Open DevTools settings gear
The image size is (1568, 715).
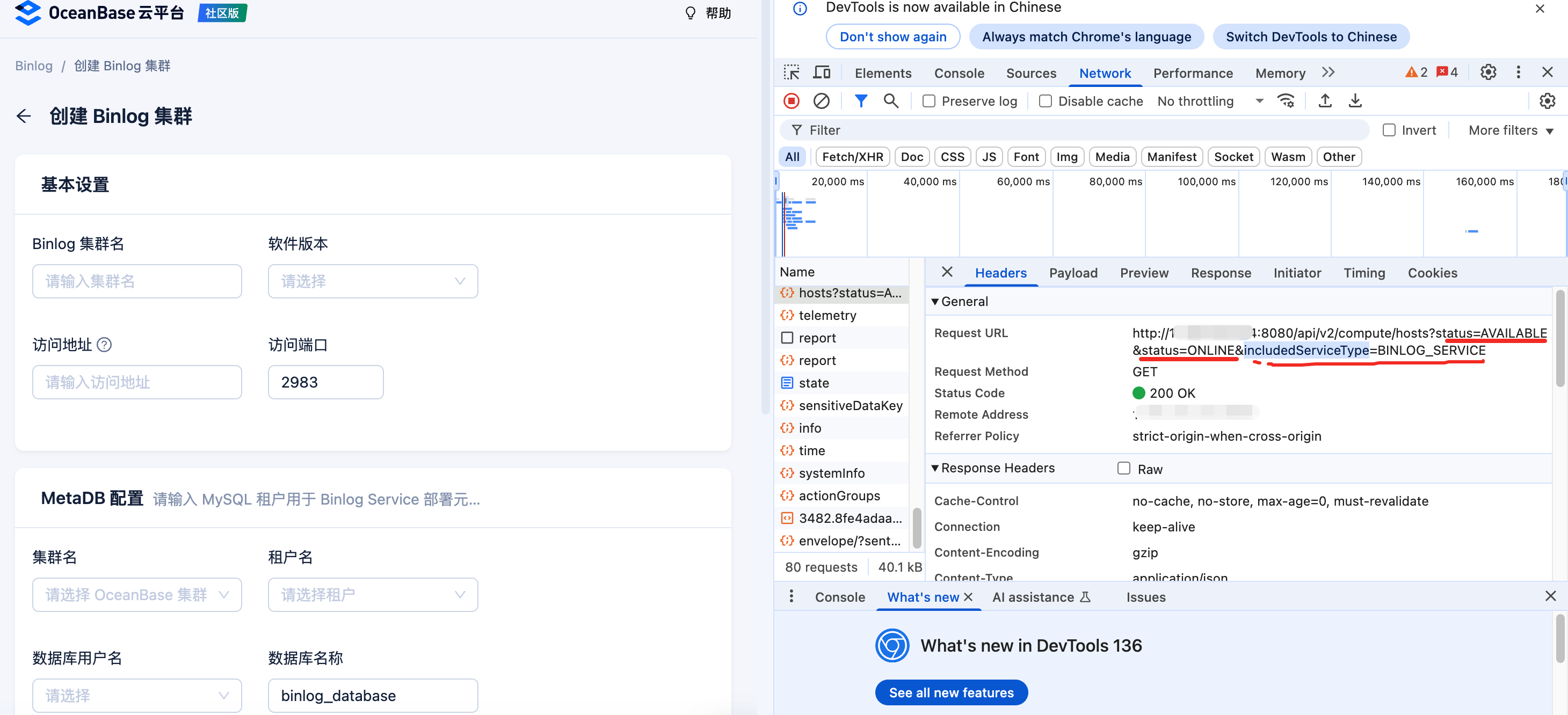[1489, 72]
